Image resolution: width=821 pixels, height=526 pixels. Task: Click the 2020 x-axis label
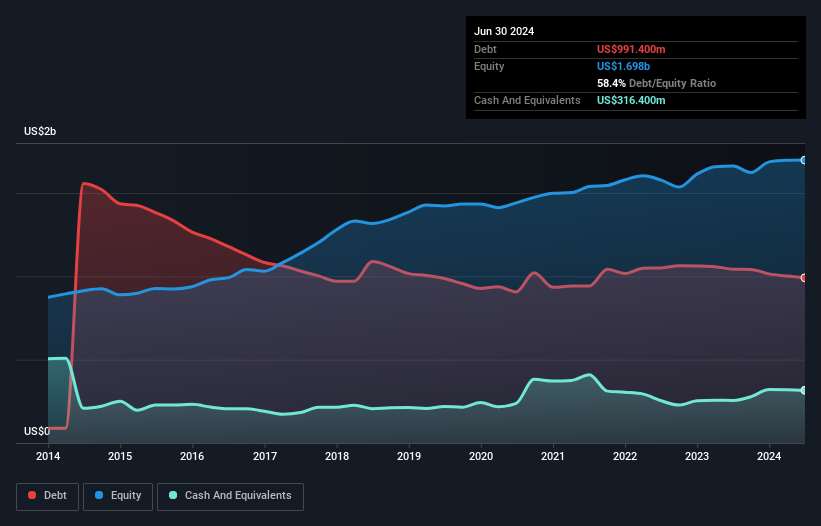pos(481,456)
